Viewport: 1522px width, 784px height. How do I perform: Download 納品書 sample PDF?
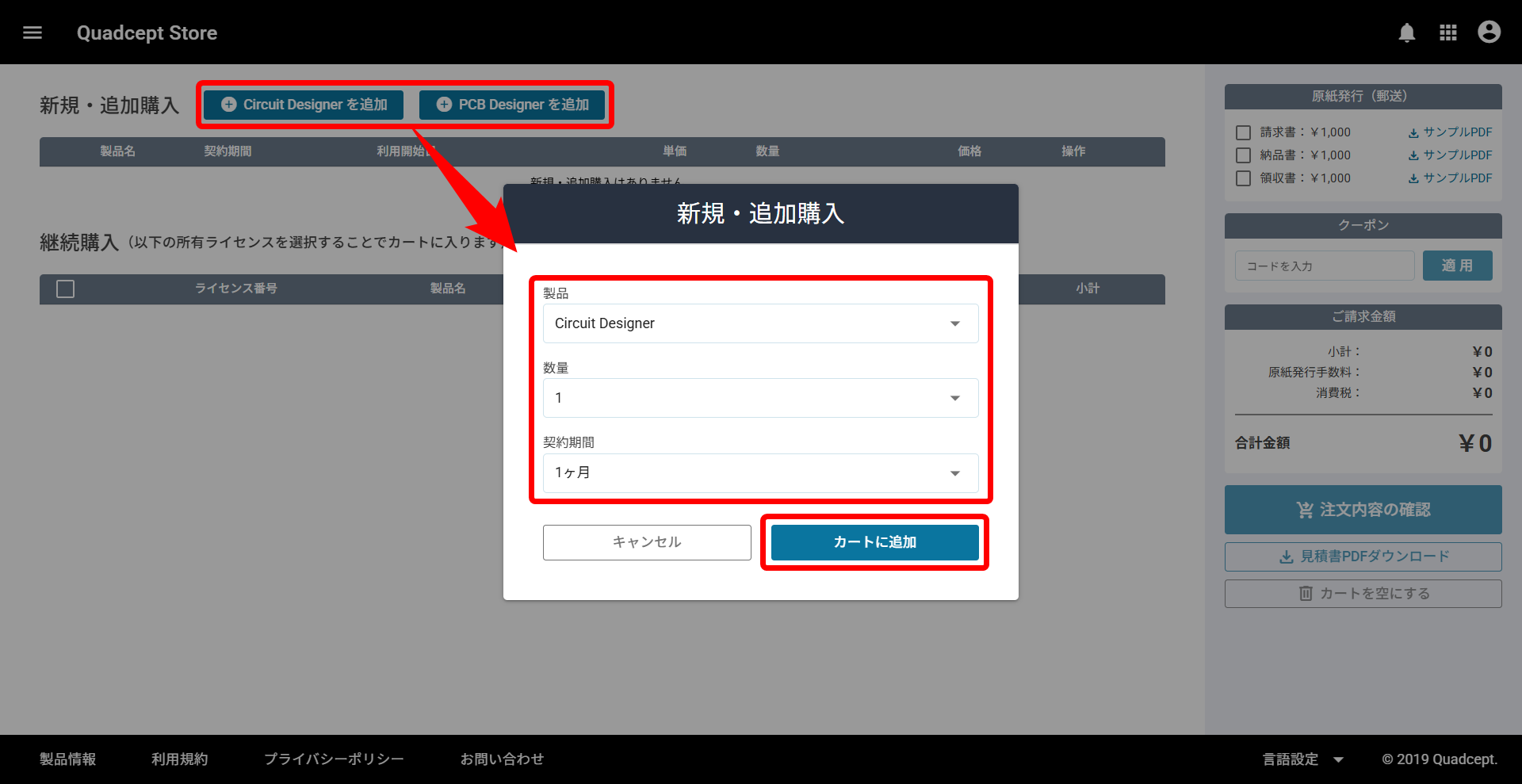[1450, 155]
